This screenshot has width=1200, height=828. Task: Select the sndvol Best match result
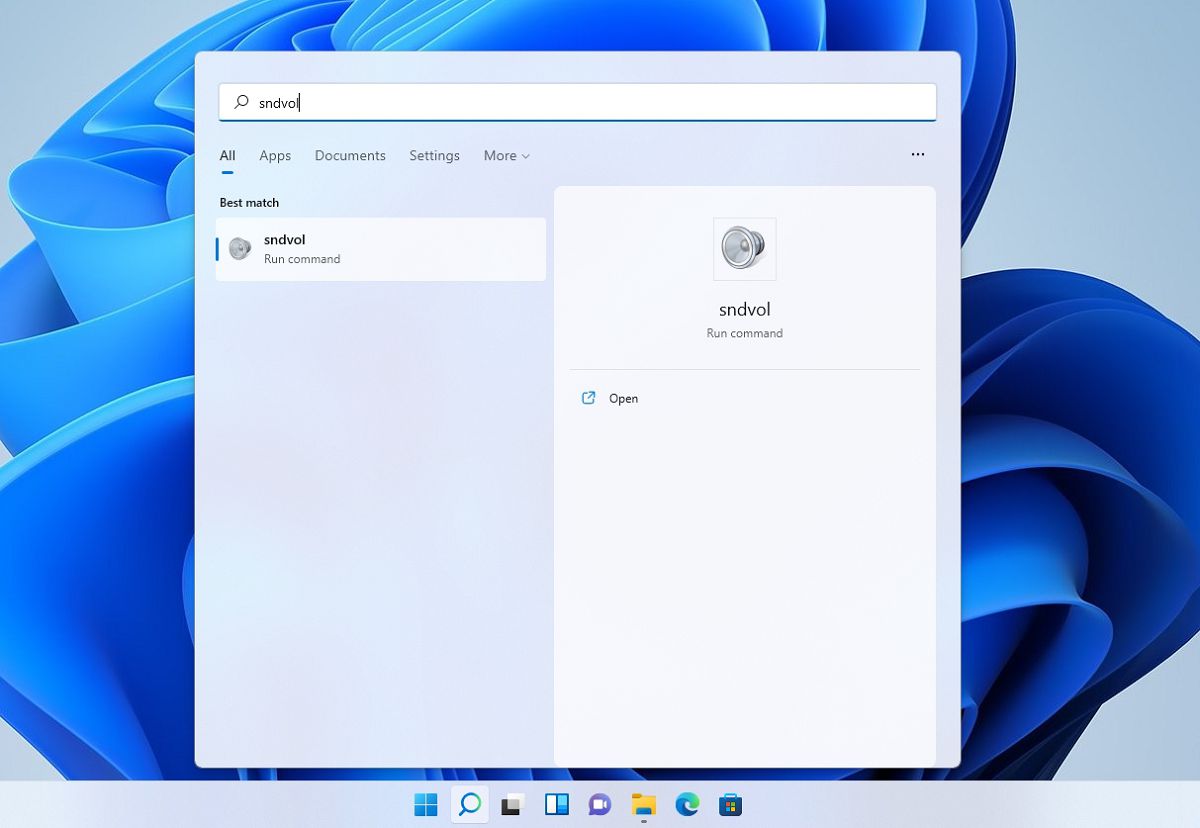point(380,248)
